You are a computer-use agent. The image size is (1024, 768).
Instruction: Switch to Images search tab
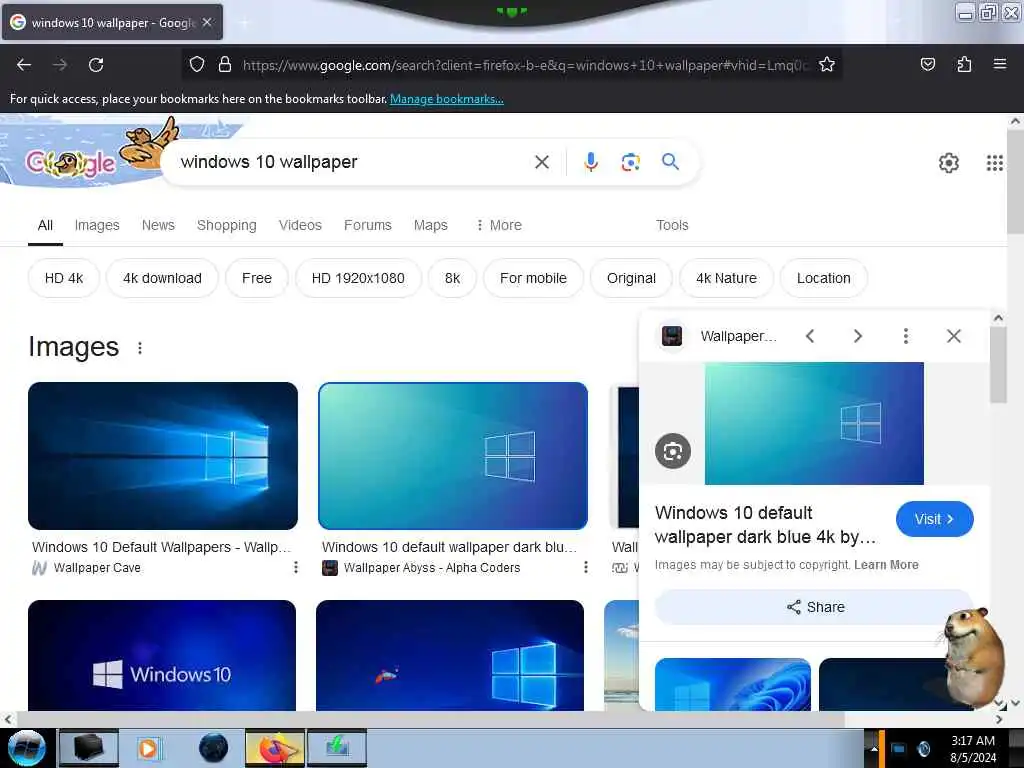click(97, 225)
